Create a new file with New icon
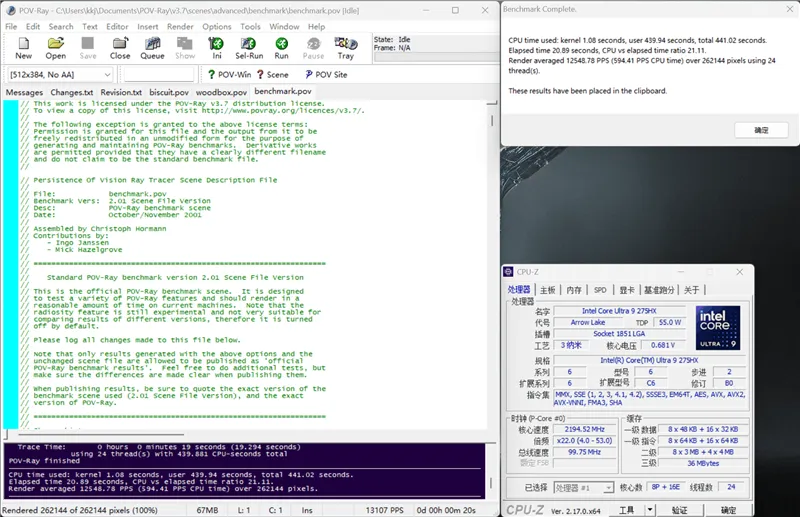Image resolution: width=800 pixels, height=517 pixels. (23, 48)
